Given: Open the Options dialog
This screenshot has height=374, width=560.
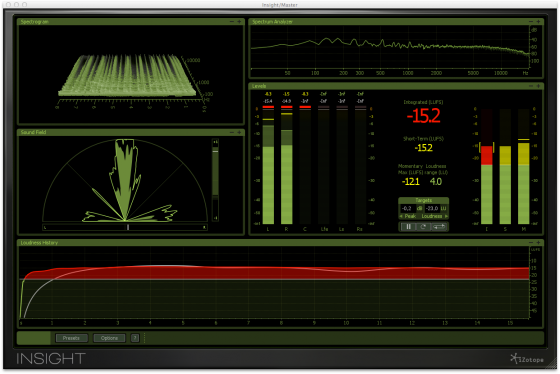Looking at the screenshot, I should (x=109, y=338).
